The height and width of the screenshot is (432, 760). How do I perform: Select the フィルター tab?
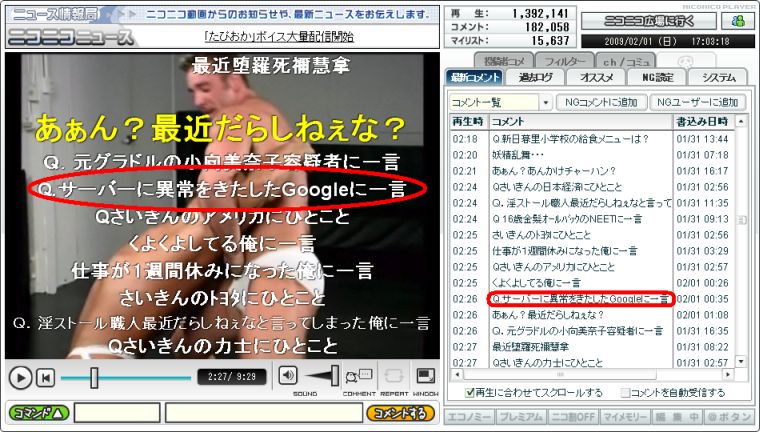[x=565, y=62]
